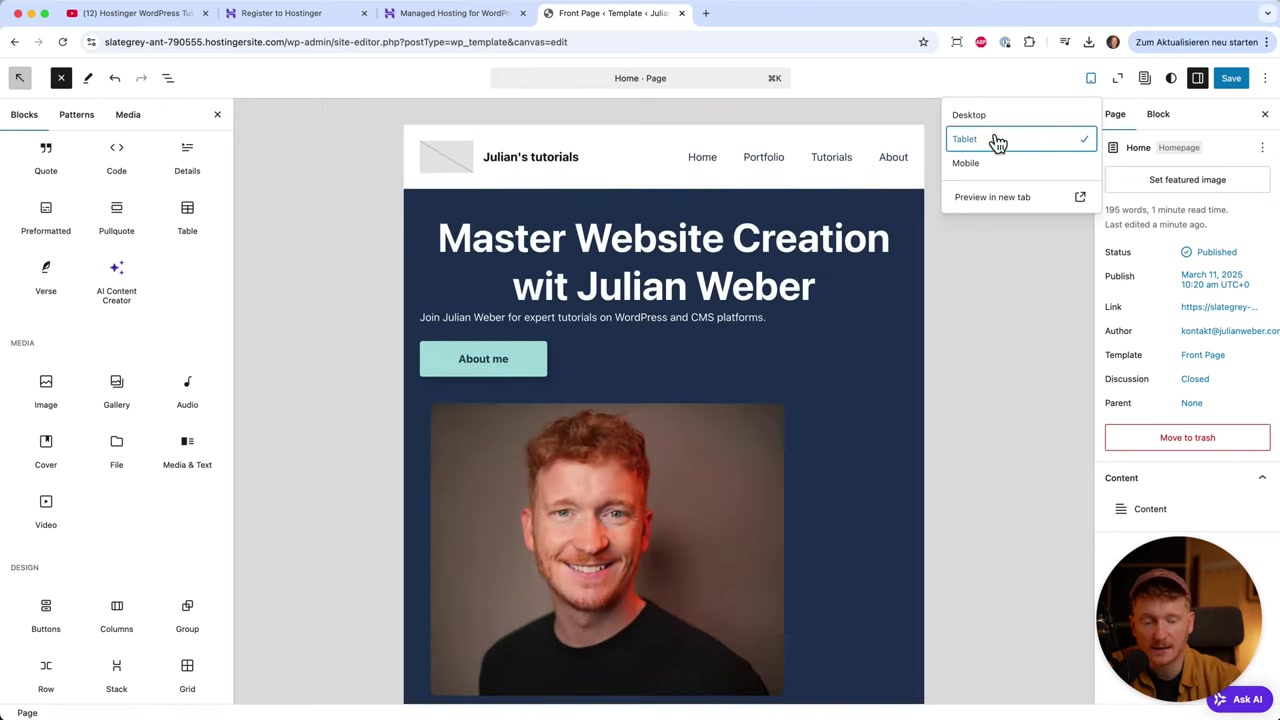Choose Desktop preview
This screenshot has width=1280, height=720.
[x=1021, y=115]
